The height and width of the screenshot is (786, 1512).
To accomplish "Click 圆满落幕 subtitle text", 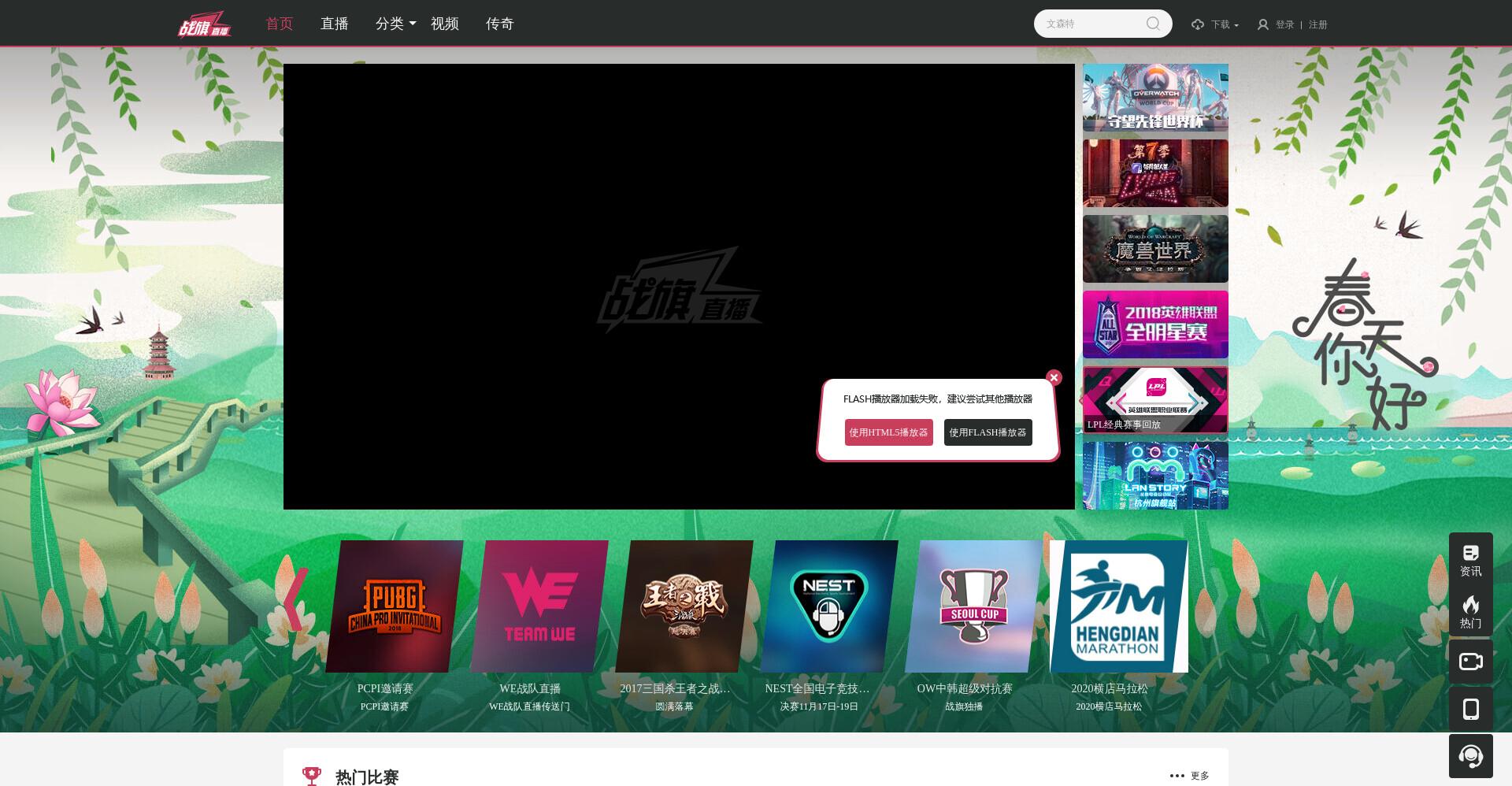I will click(674, 706).
